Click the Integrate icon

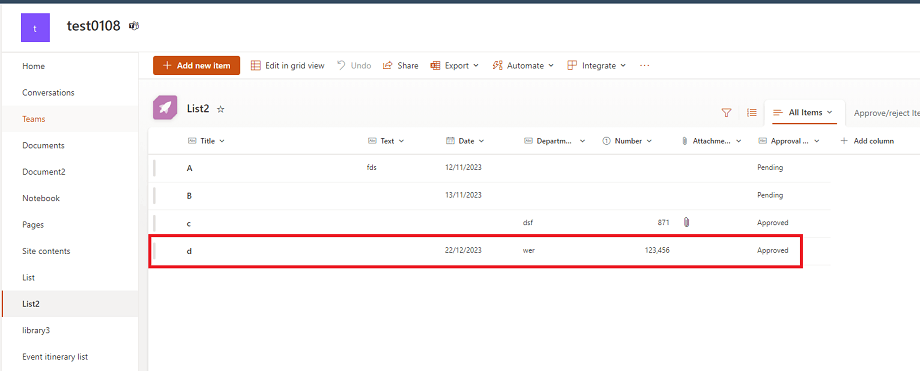(572, 66)
